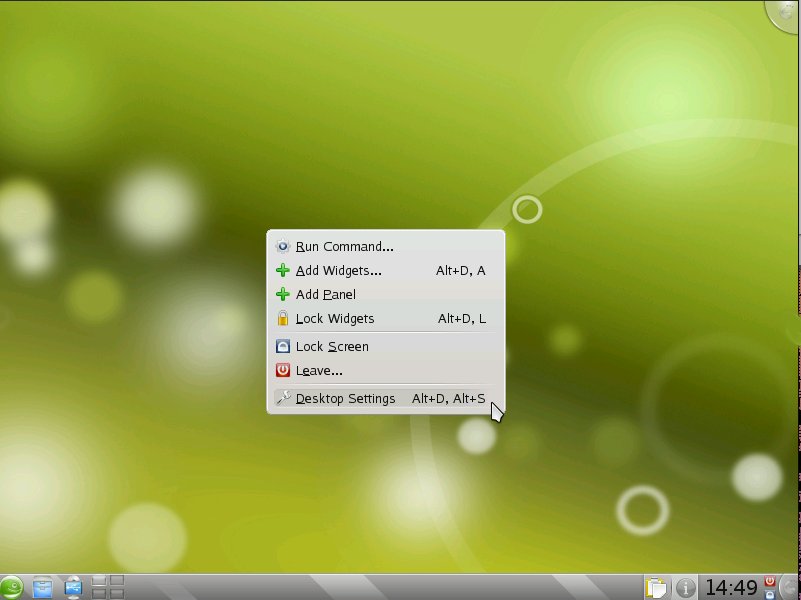
Task: Click the wrench icon beside Desktop Settings
Action: (284, 398)
